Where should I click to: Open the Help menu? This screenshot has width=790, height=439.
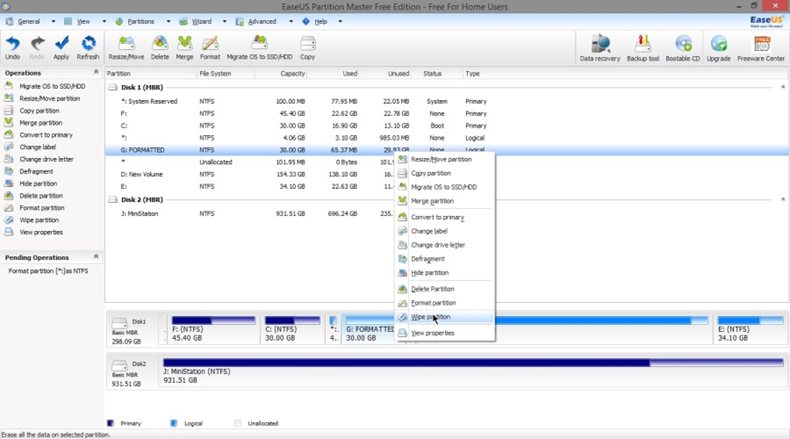[321, 22]
